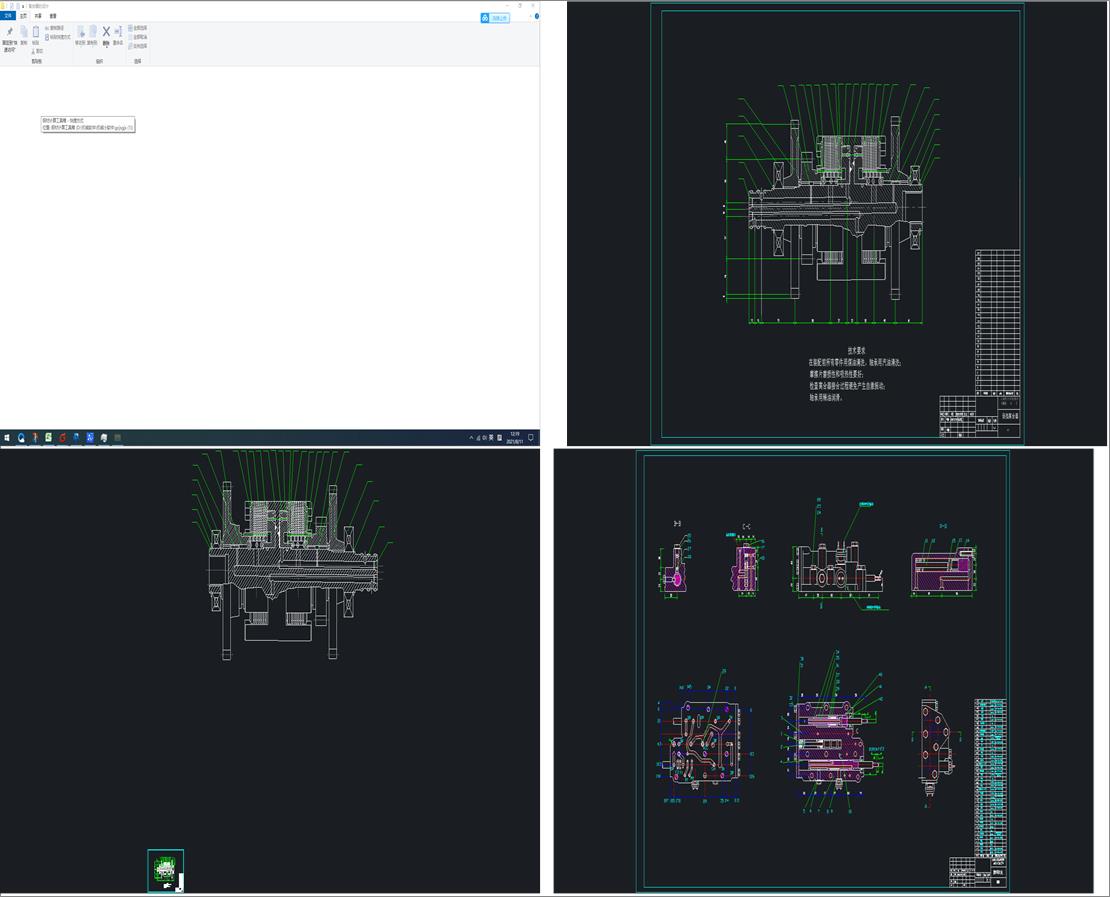
Task: Open the File tab in Explorer ribbon
Action: pyautogui.click(x=8, y=16)
